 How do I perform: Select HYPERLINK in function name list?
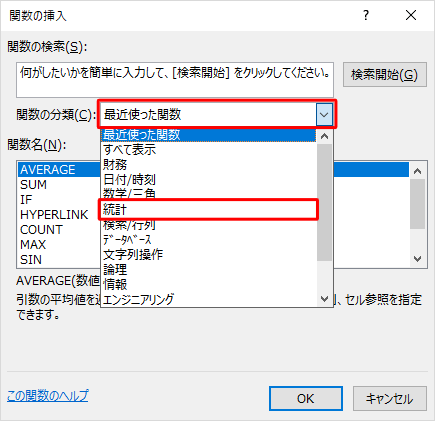pos(59,215)
